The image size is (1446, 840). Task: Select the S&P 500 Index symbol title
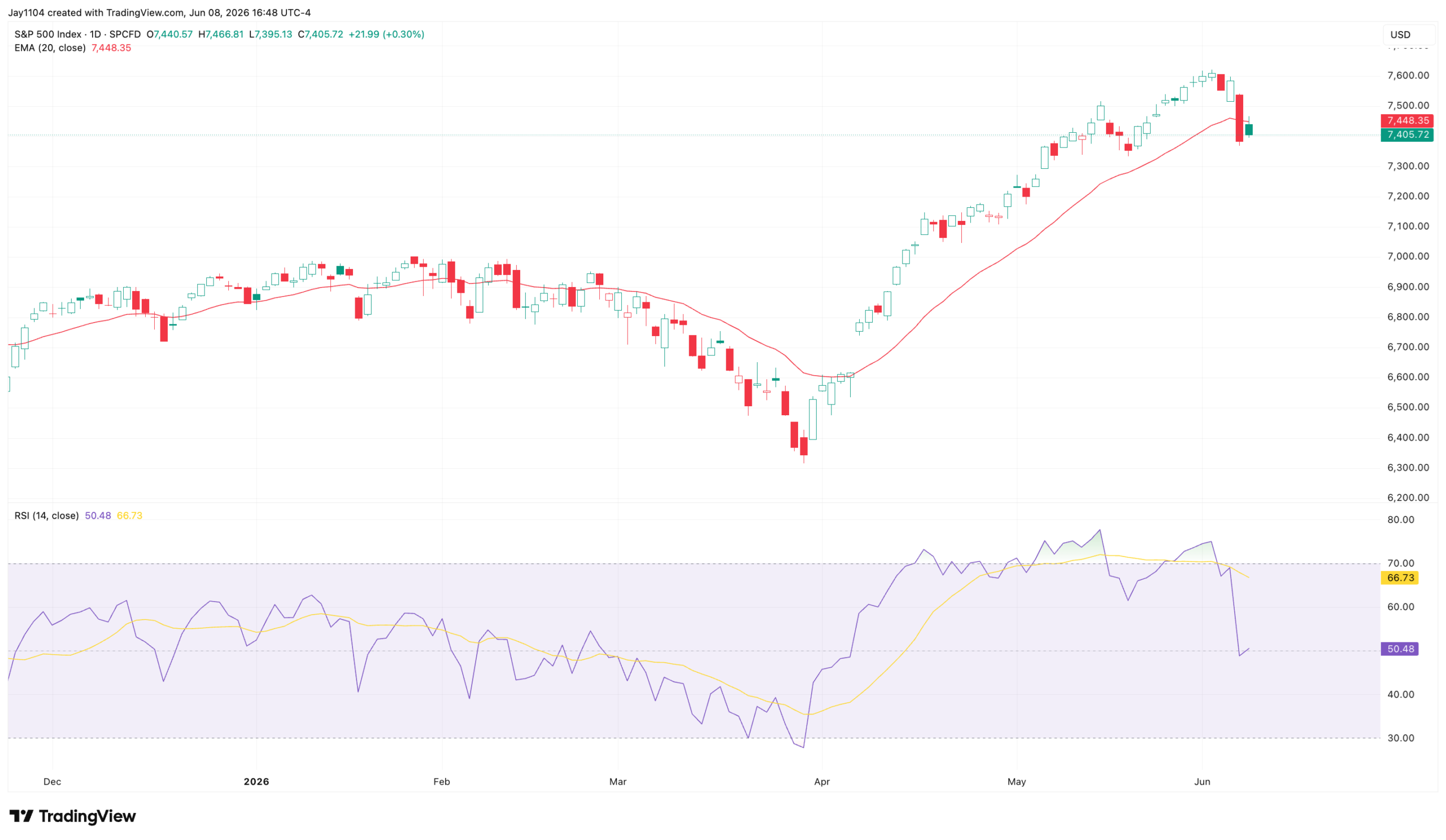48,34
